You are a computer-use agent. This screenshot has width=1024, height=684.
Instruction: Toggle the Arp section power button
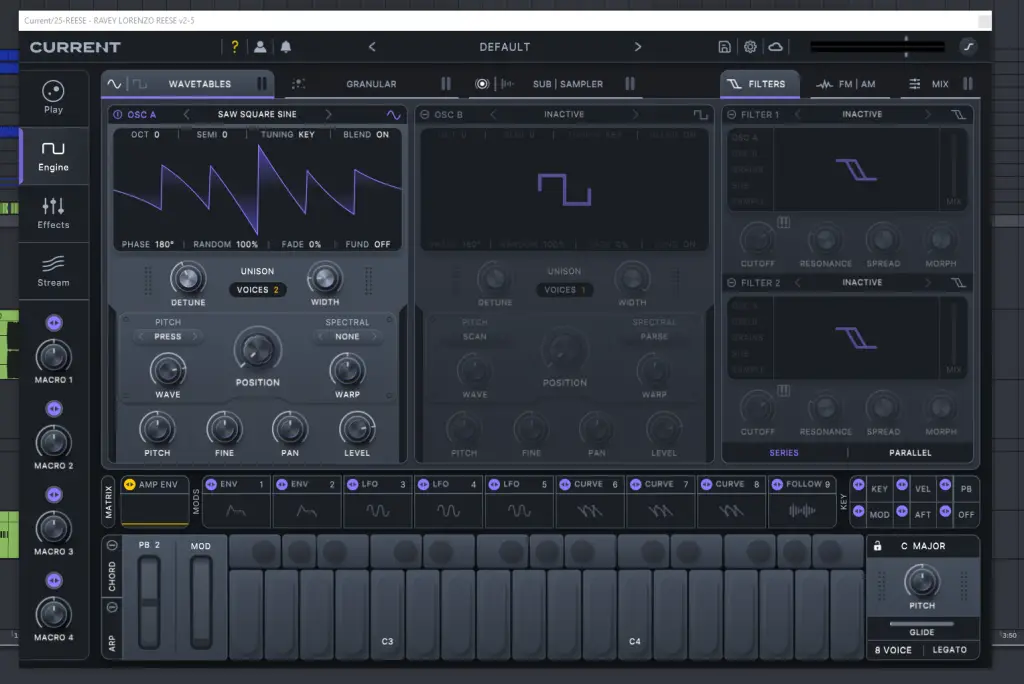112,608
